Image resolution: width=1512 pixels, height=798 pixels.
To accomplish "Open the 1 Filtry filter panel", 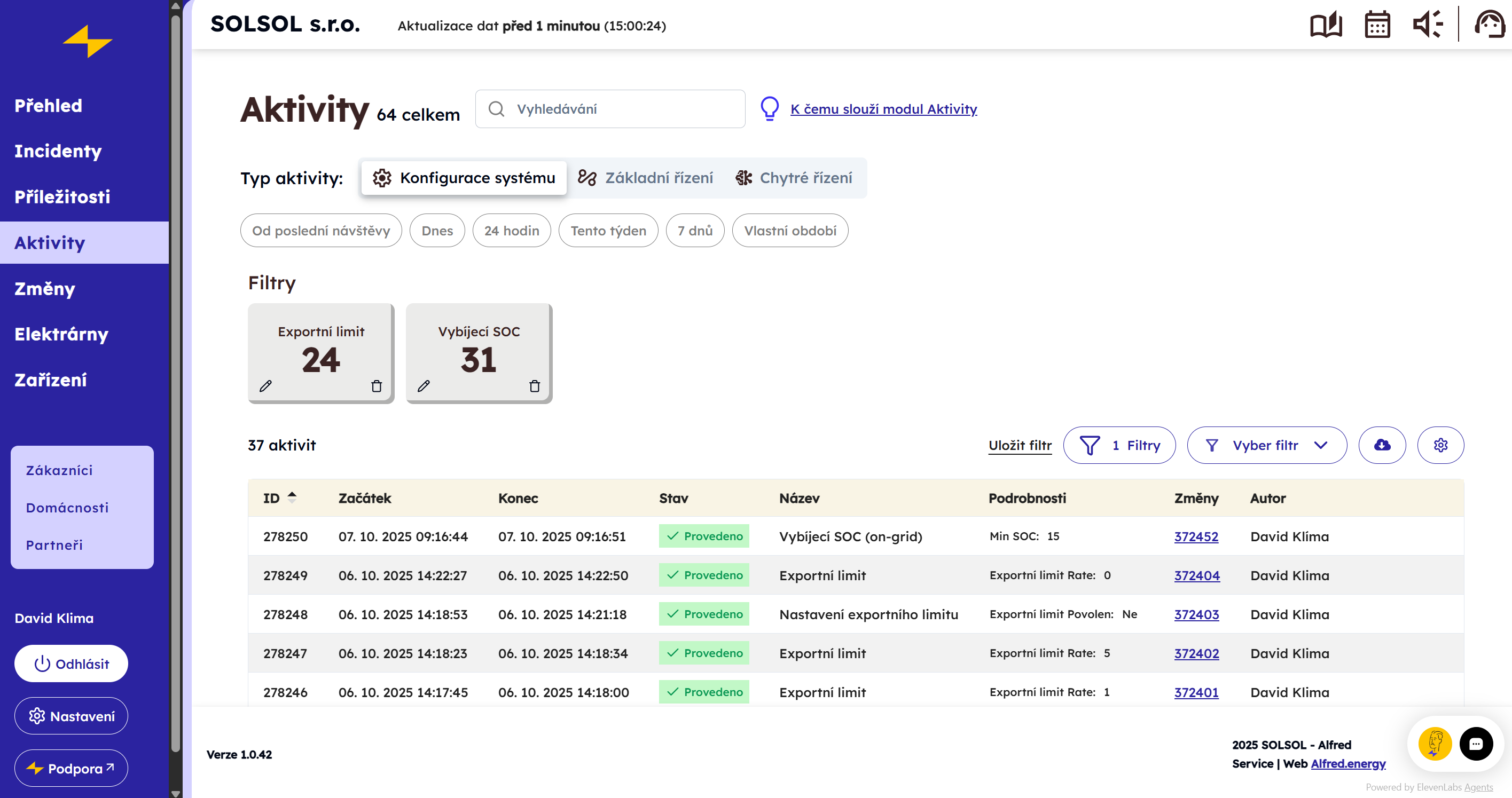I will (1119, 445).
